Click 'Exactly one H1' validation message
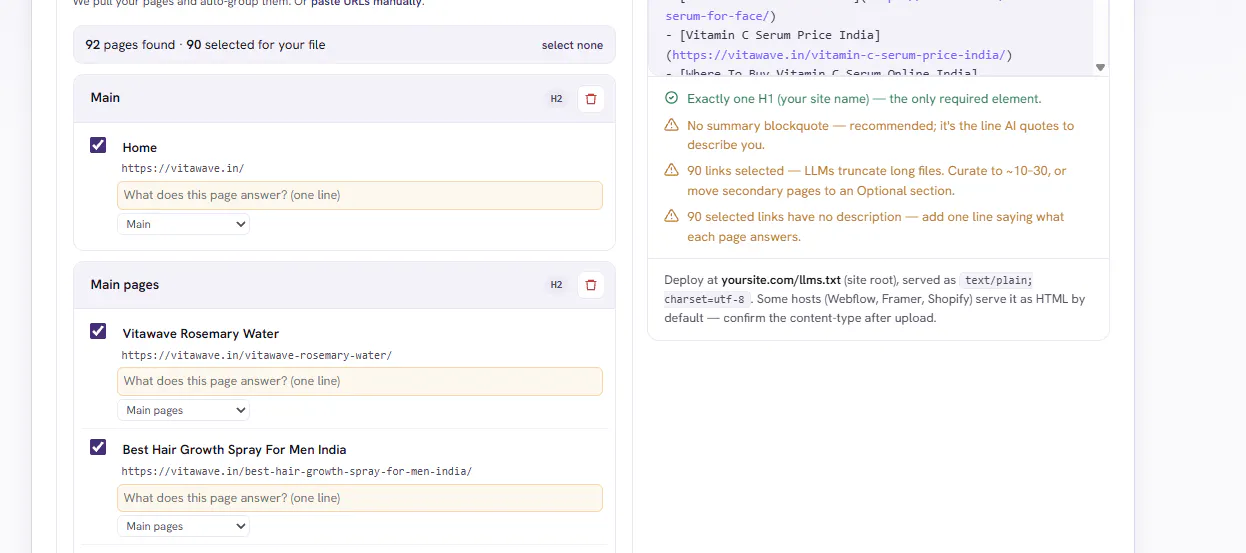Screen dimensions: 1246x553 864,99
